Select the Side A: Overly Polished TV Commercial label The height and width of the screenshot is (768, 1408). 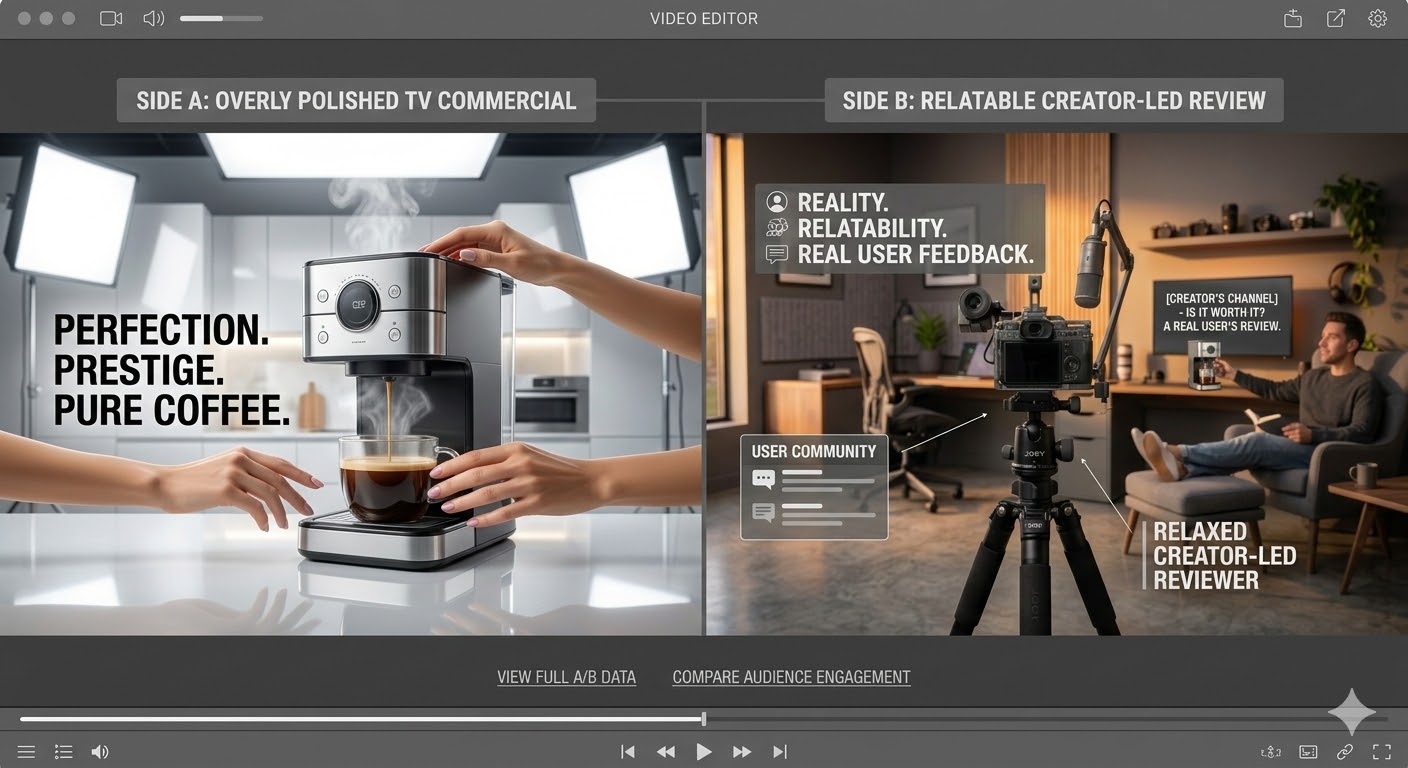(355, 100)
